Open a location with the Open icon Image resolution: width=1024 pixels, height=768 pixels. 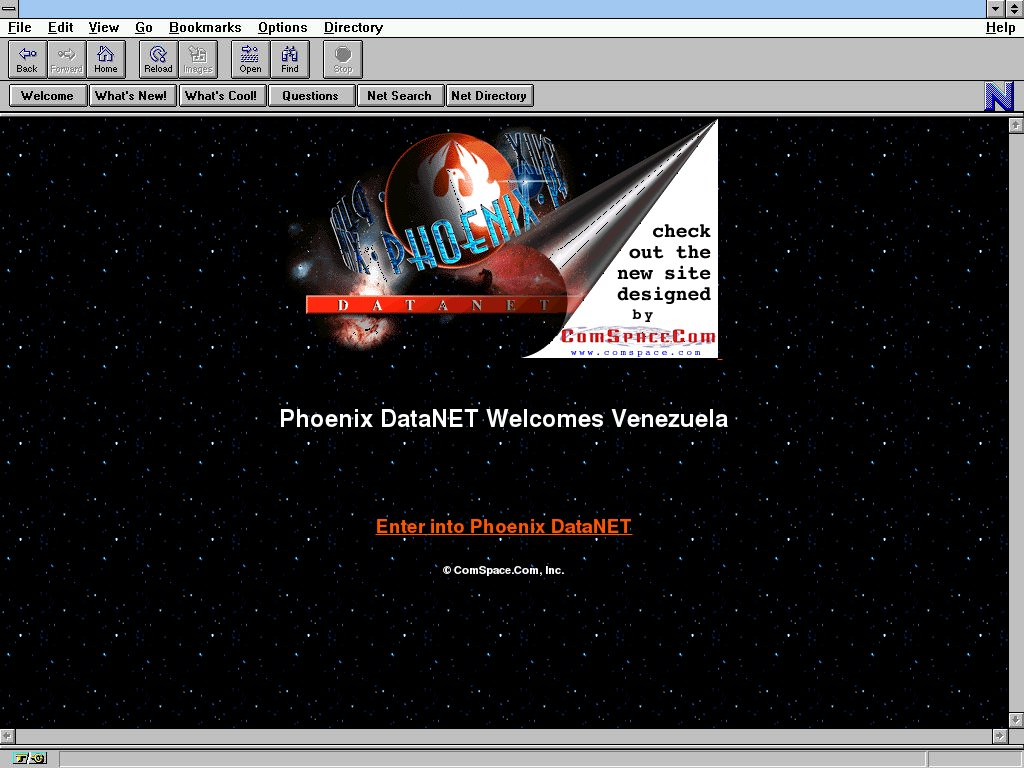[250, 59]
